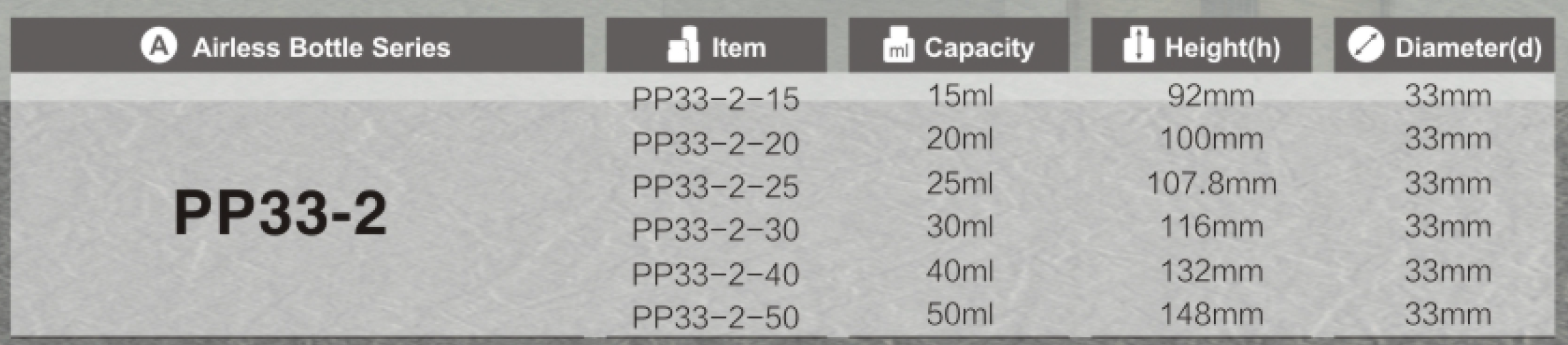Image resolution: width=1568 pixels, height=345 pixels.
Task: Click the ml bottle icon beside Capacity
Action: 898,45
